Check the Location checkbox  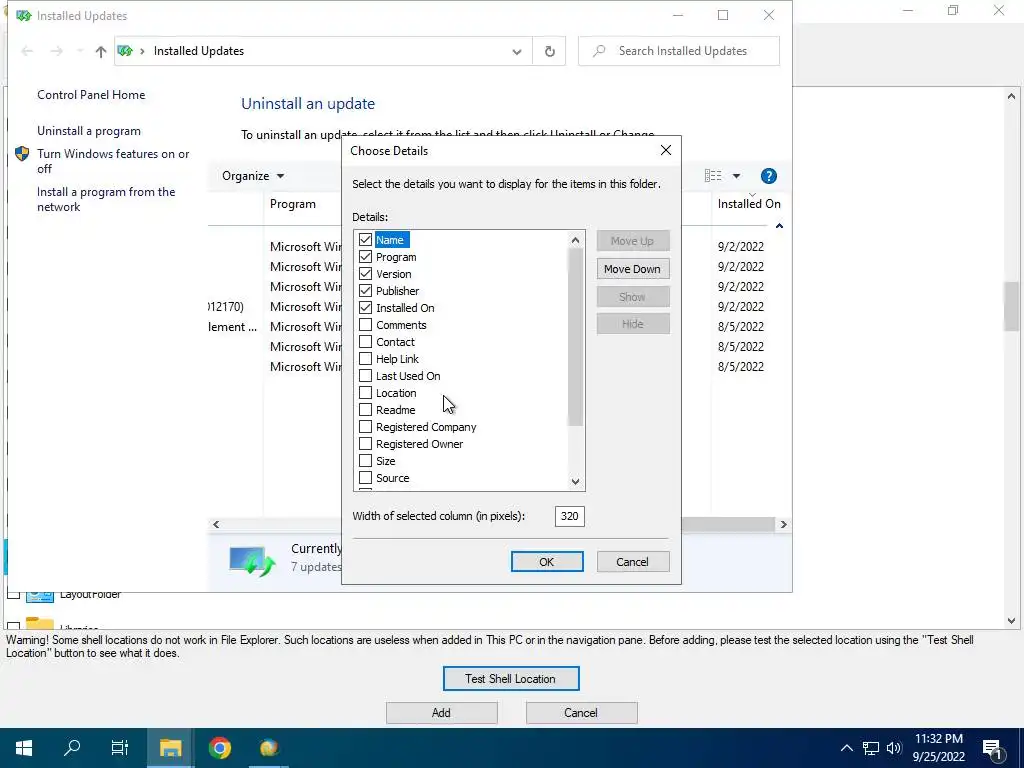click(x=365, y=392)
